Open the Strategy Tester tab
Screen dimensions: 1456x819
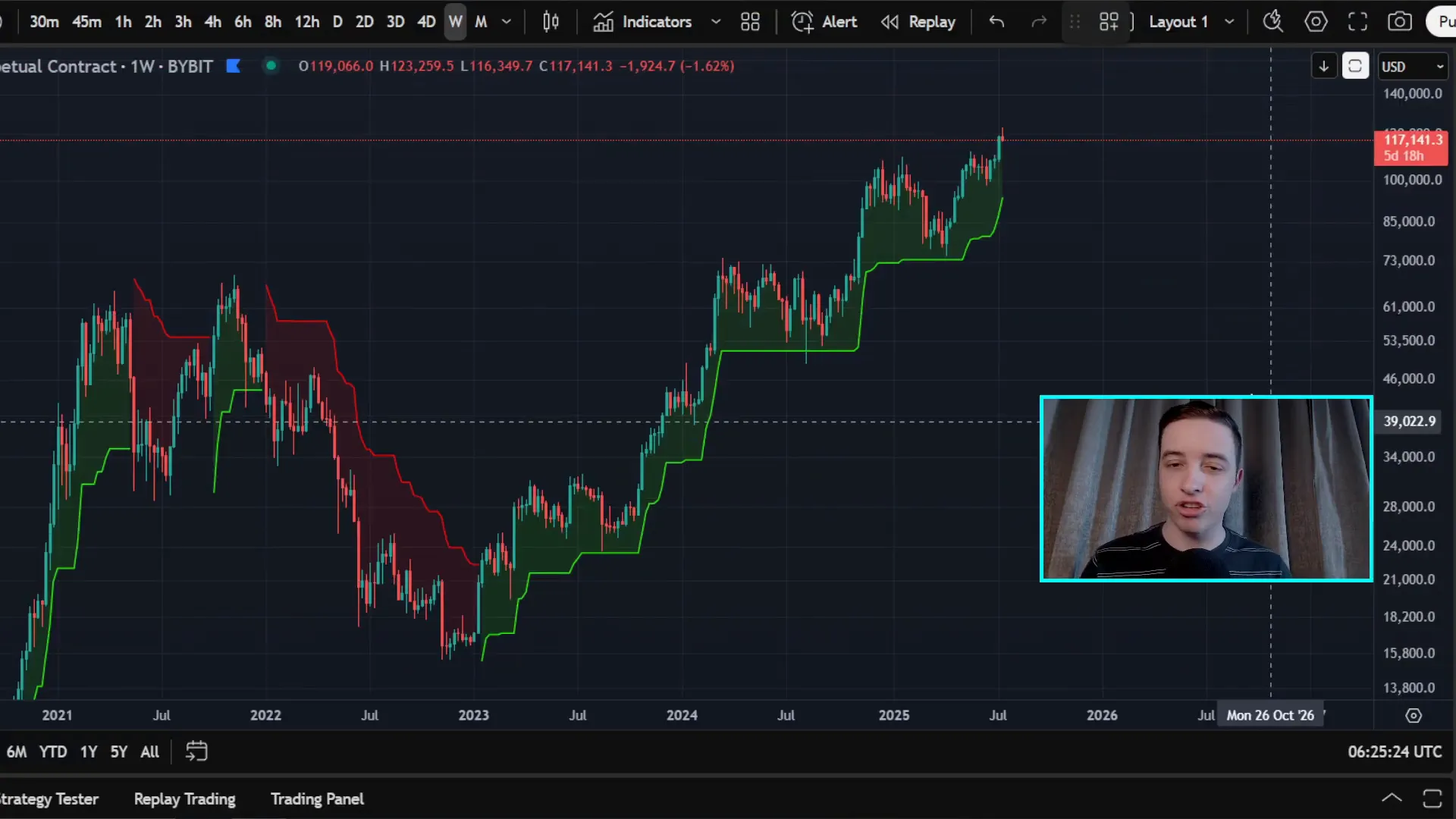click(x=49, y=799)
